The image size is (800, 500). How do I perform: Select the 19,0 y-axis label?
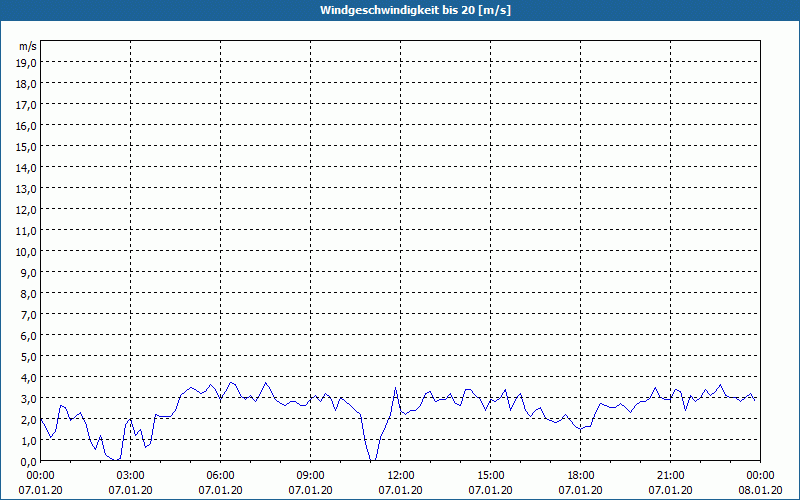[26, 63]
